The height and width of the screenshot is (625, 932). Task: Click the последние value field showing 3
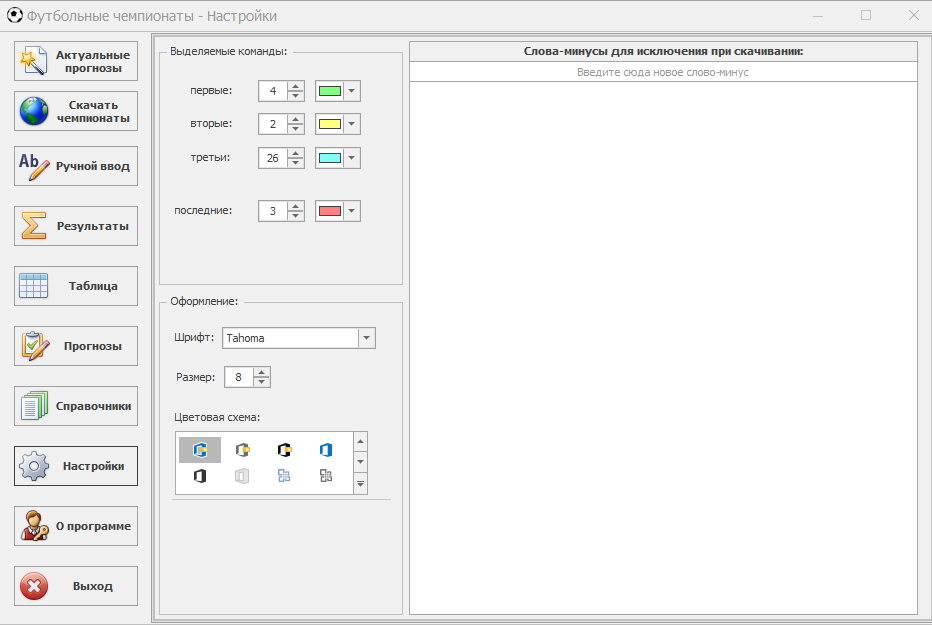273,211
